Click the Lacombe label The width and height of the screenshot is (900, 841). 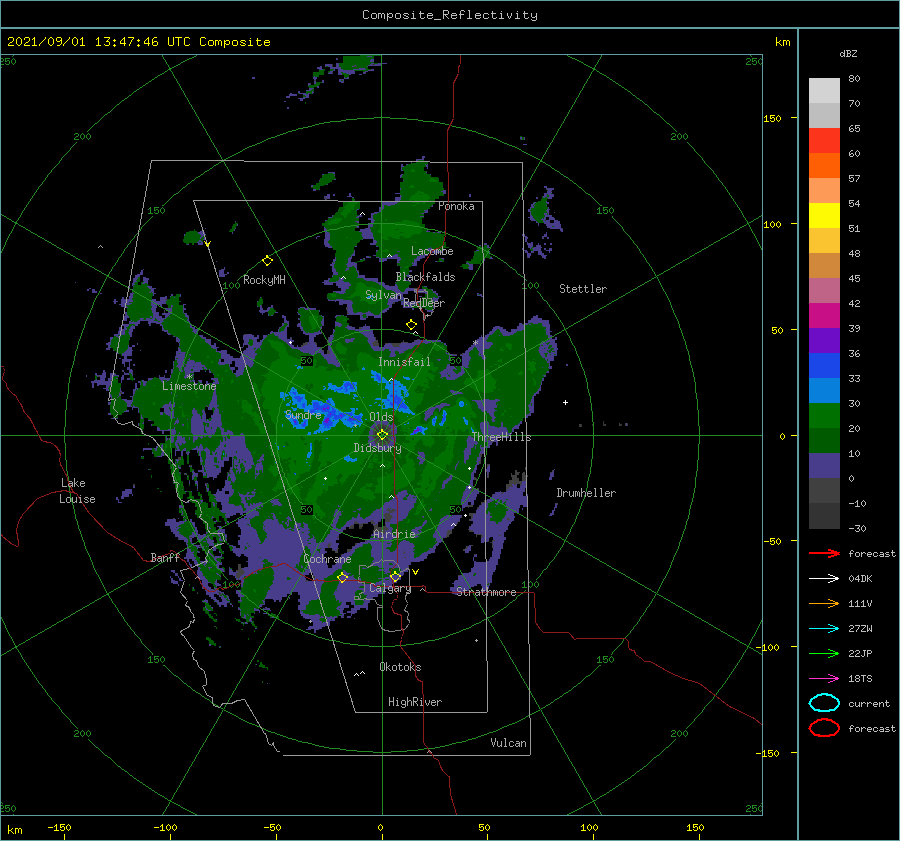coord(432,251)
